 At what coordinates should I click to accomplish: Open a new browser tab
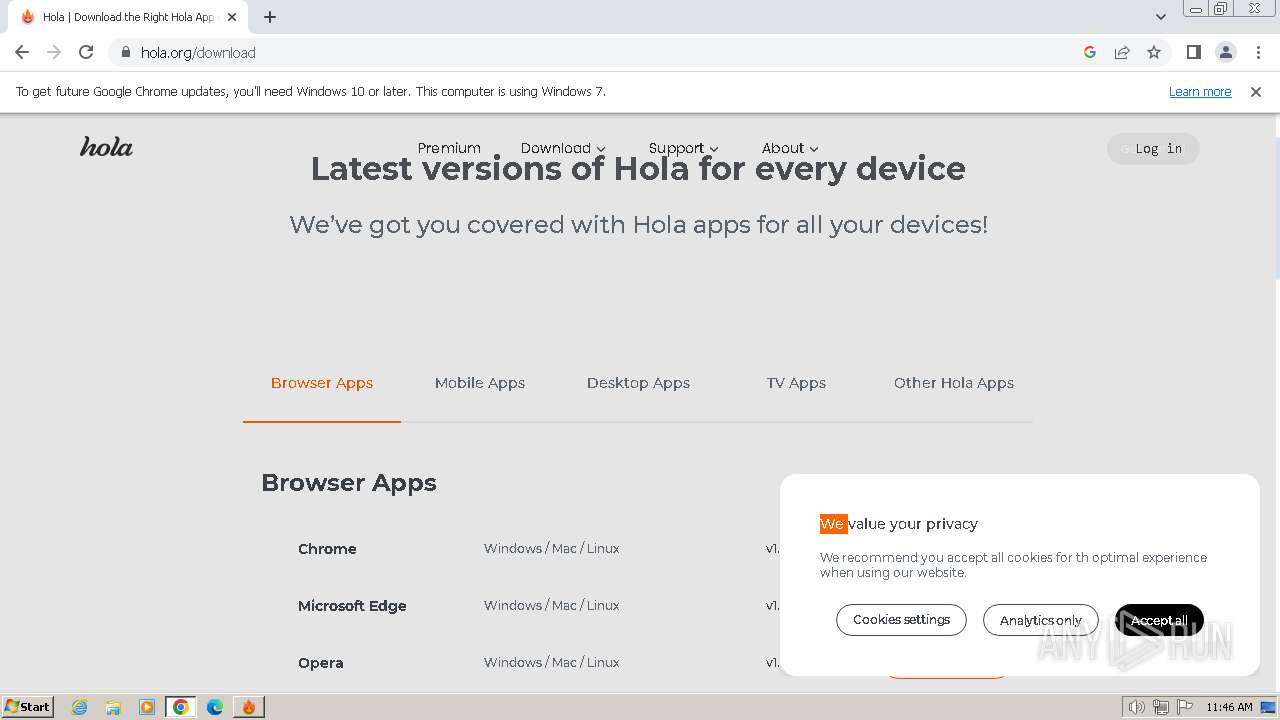click(270, 17)
